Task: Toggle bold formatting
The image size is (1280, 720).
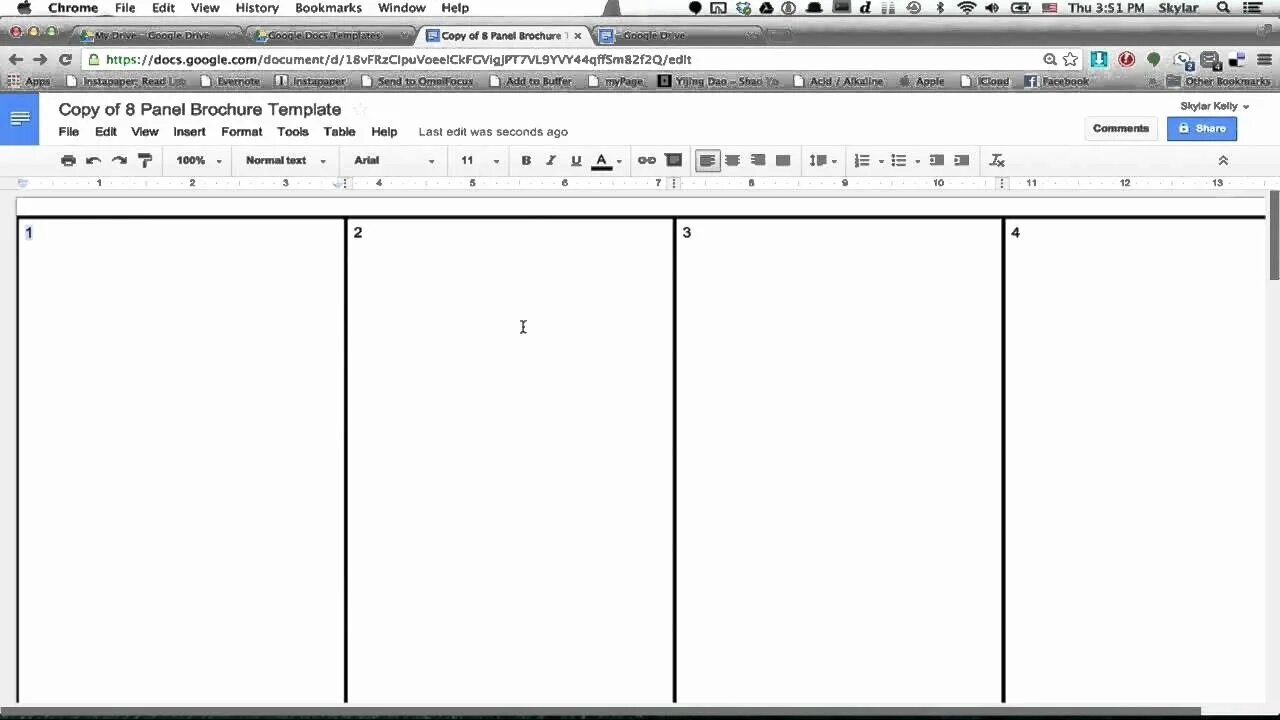Action: (526, 160)
